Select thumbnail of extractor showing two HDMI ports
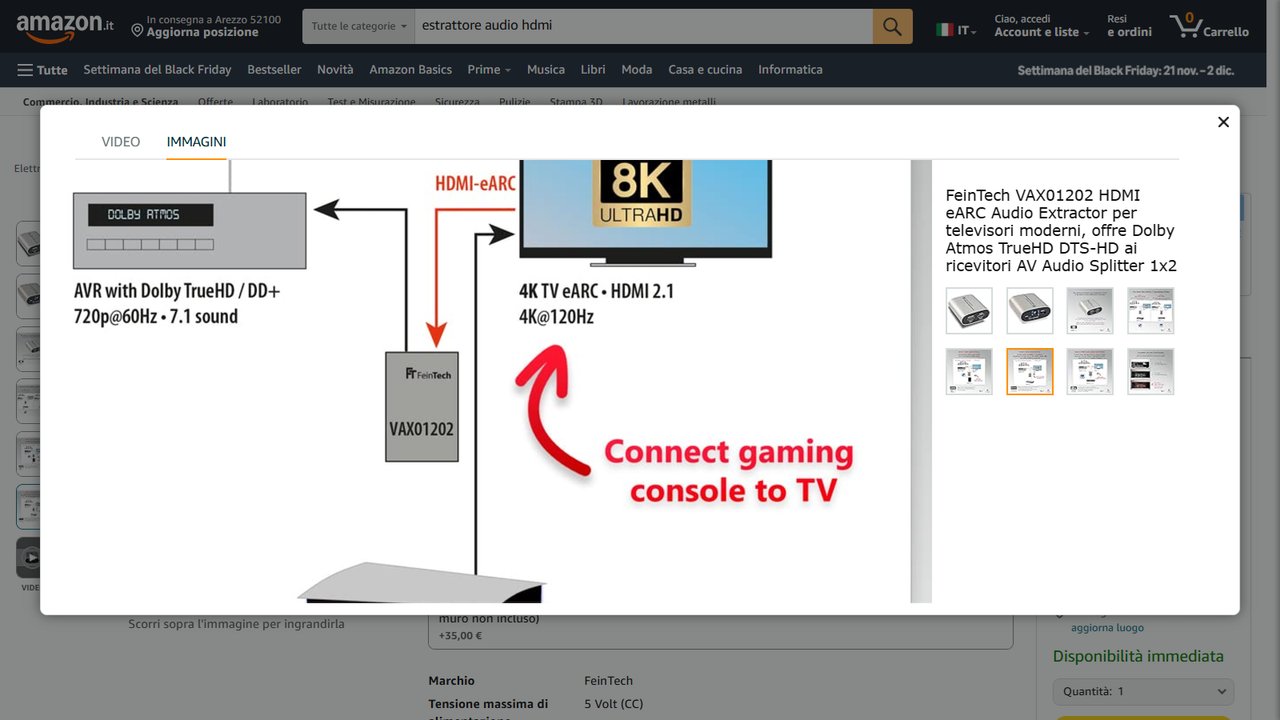 click(969, 311)
